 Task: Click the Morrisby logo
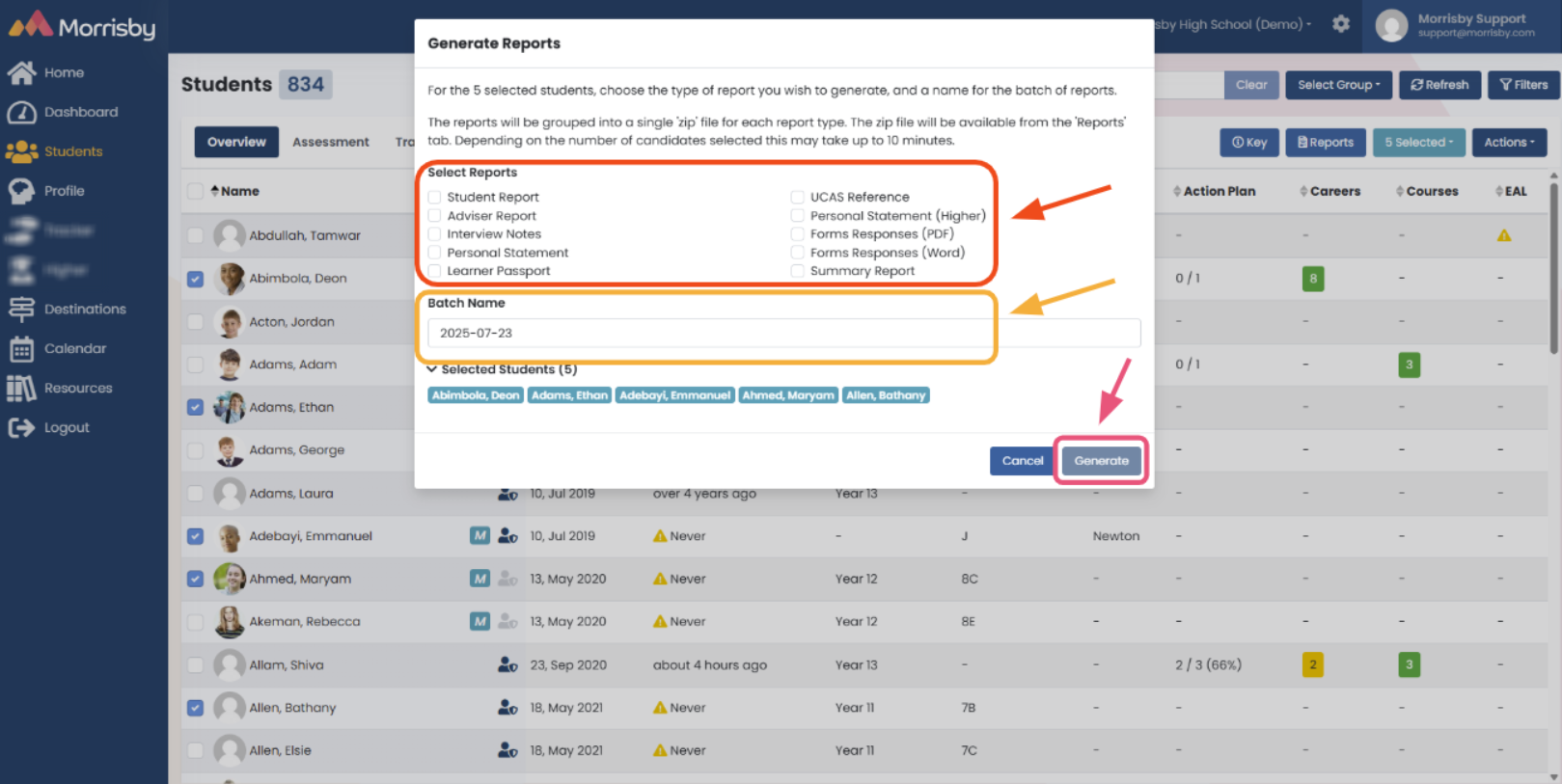(82, 26)
